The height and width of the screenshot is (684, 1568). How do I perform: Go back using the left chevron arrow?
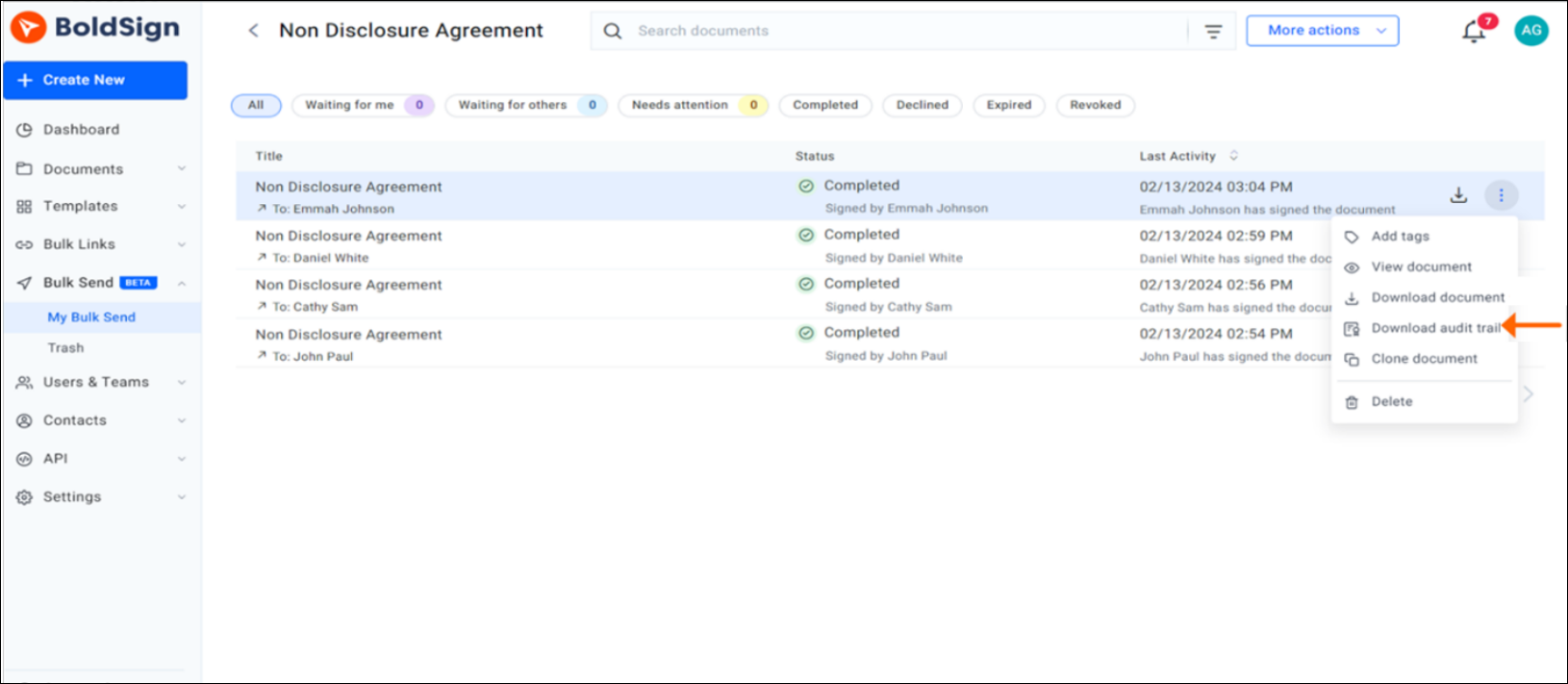coord(253,31)
